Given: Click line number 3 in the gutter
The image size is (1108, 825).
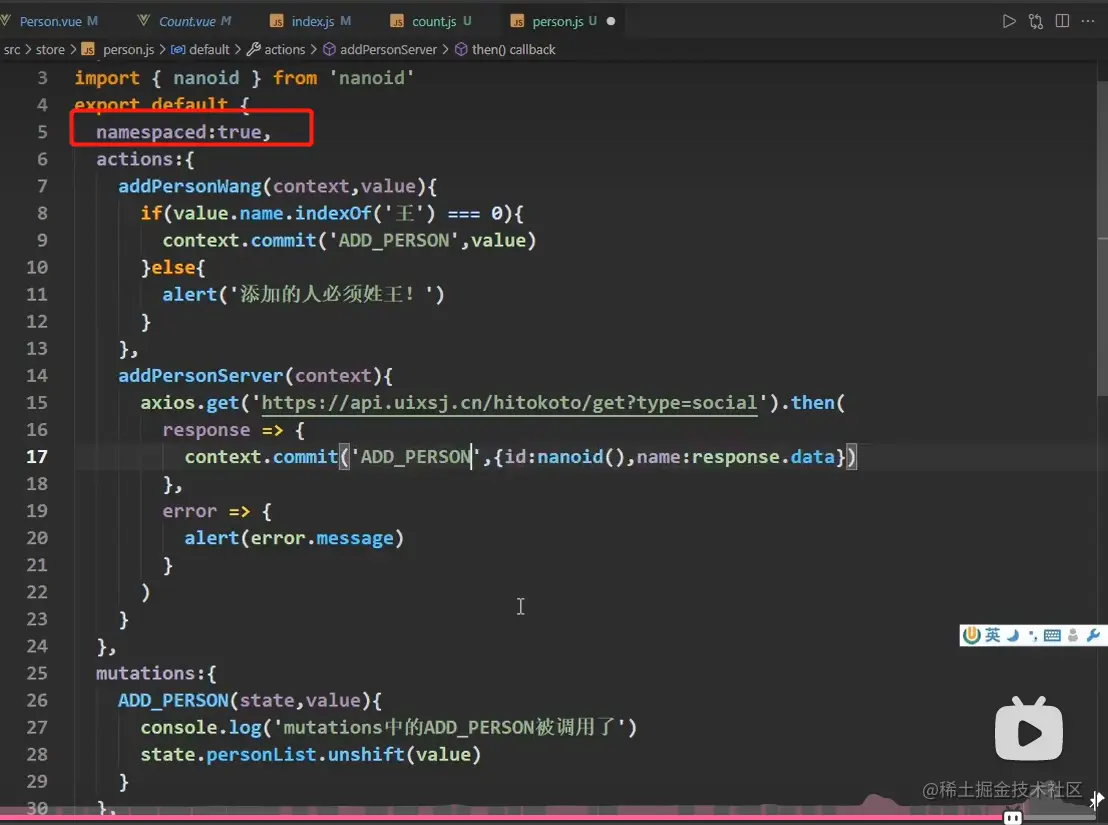Looking at the screenshot, I should 42,78.
